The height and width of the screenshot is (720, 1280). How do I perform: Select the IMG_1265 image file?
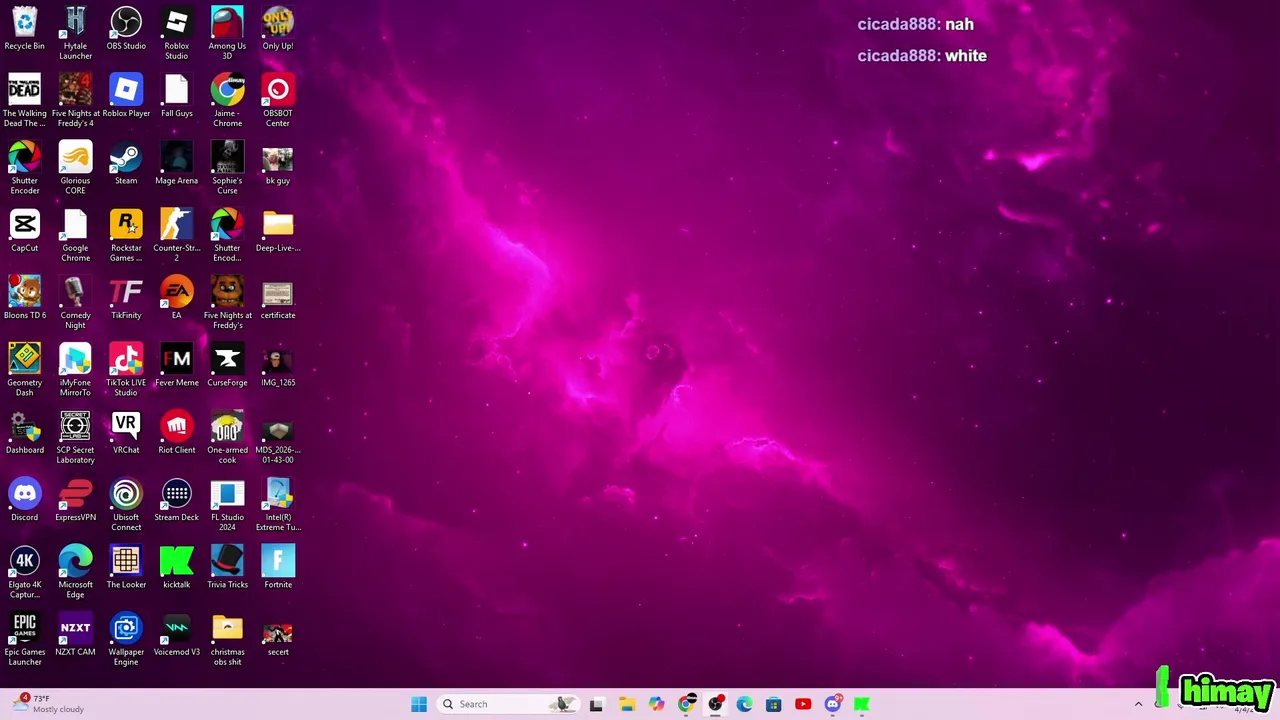pos(278,364)
